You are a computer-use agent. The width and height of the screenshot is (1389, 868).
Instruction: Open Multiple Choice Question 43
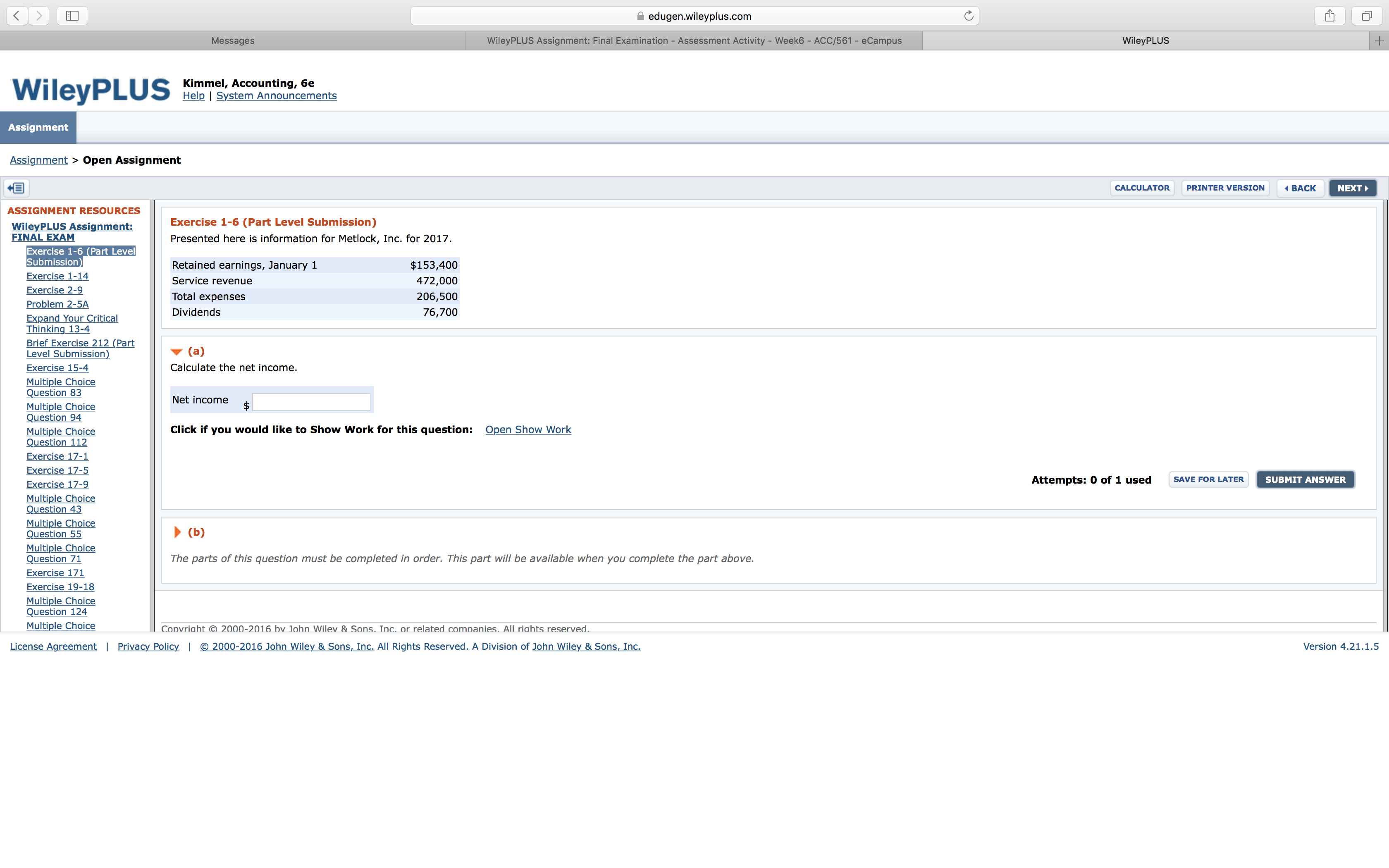(61, 504)
